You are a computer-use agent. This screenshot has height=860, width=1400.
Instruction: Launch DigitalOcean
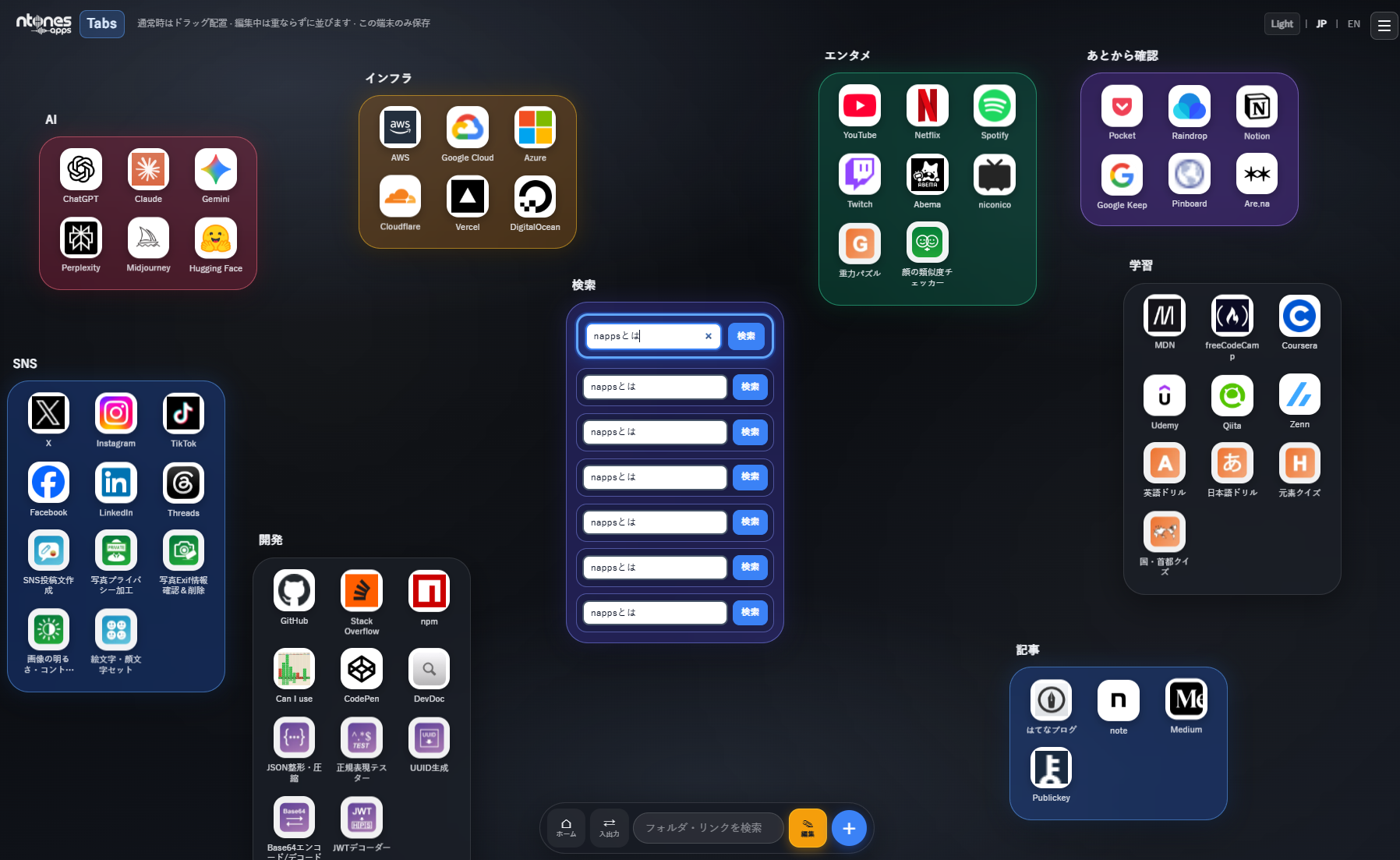[535, 196]
